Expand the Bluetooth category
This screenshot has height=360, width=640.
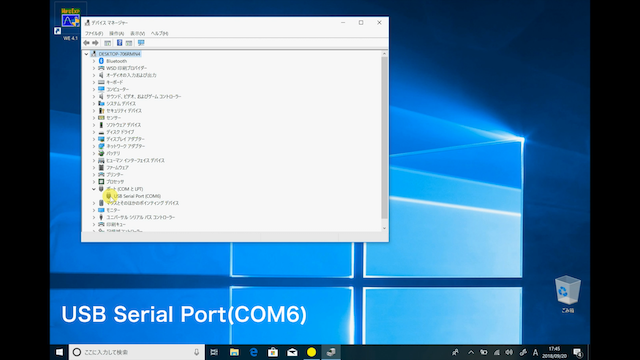94,61
